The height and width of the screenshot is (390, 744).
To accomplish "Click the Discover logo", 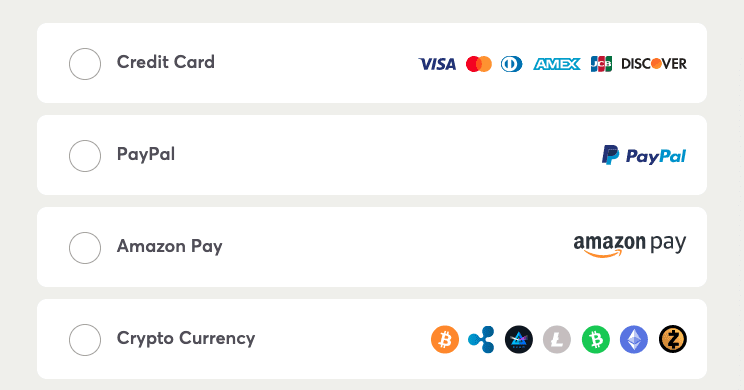I will 654,64.
